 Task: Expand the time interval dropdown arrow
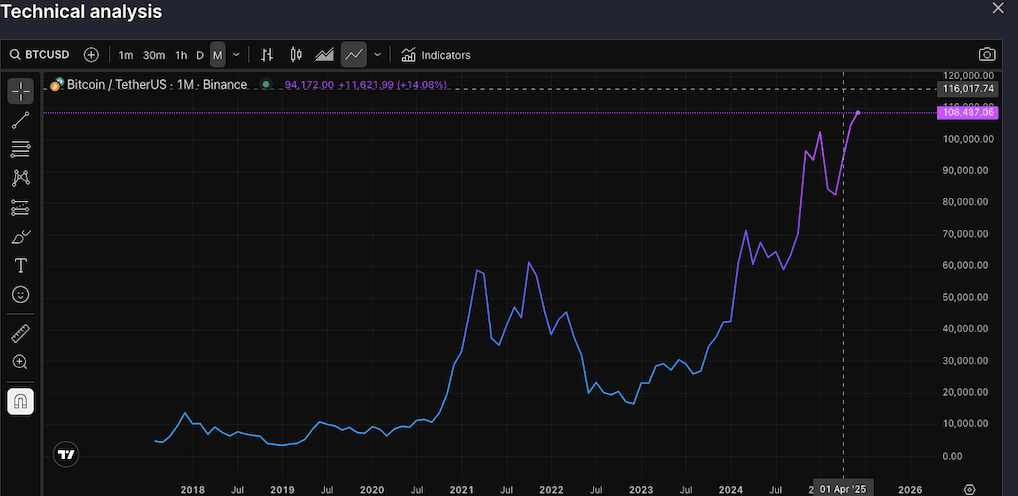[x=234, y=55]
